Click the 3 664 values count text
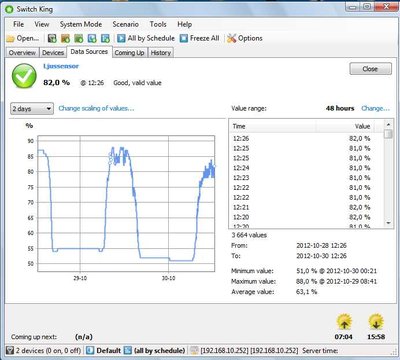The height and width of the screenshot is (360, 400). (x=249, y=235)
